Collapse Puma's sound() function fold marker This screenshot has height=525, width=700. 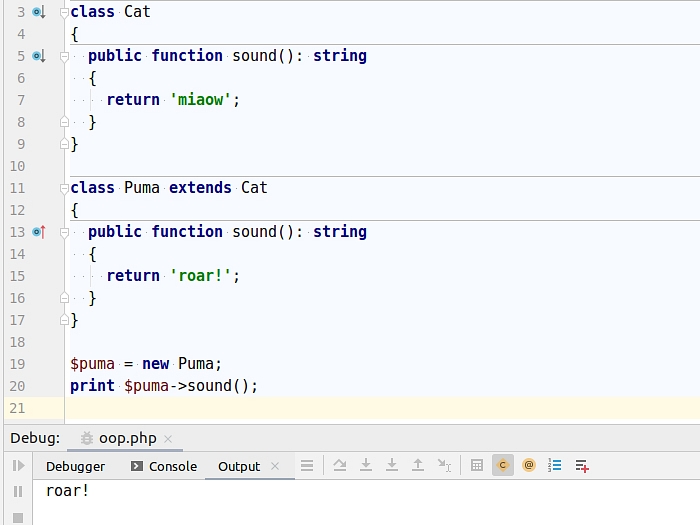click(64, 232)
